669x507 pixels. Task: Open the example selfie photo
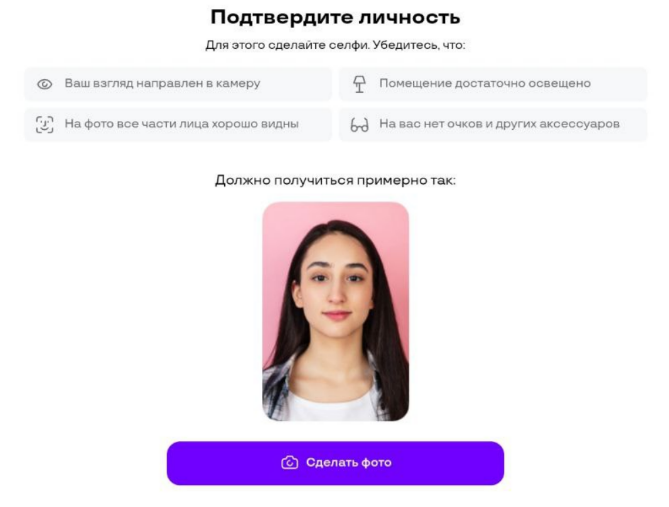point(335,312)
